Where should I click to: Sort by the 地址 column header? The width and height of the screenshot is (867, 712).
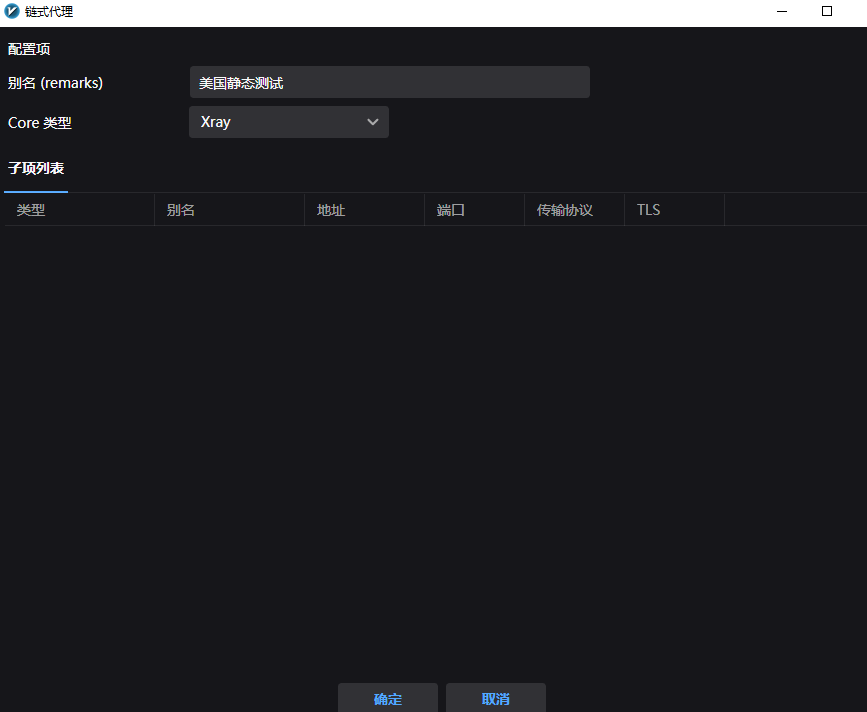[x=364, y=210]
